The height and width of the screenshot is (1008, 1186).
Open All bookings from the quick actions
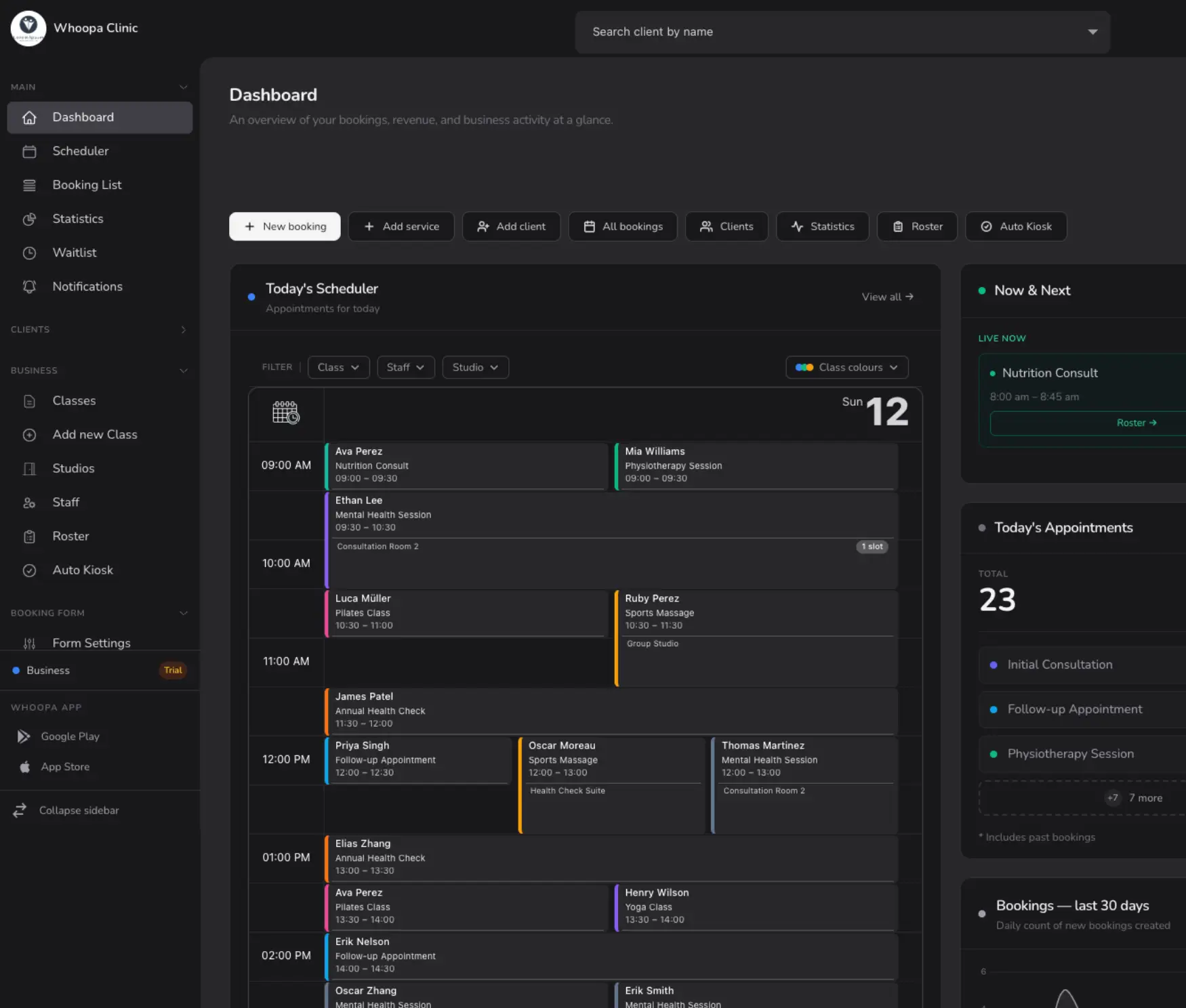click(623, 226)
